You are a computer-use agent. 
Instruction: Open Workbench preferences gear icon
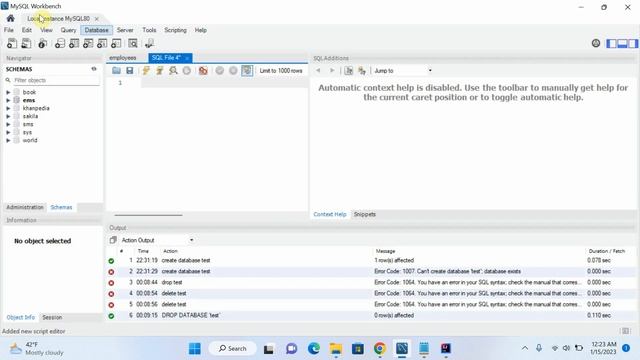pos(596,43)
